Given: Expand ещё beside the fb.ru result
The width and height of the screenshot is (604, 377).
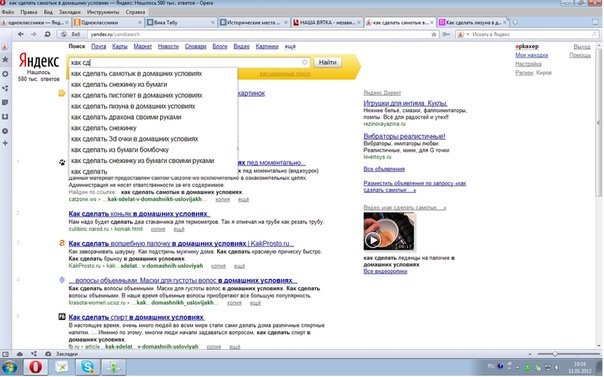Looking at the screenshot, I should coord(235,347).
